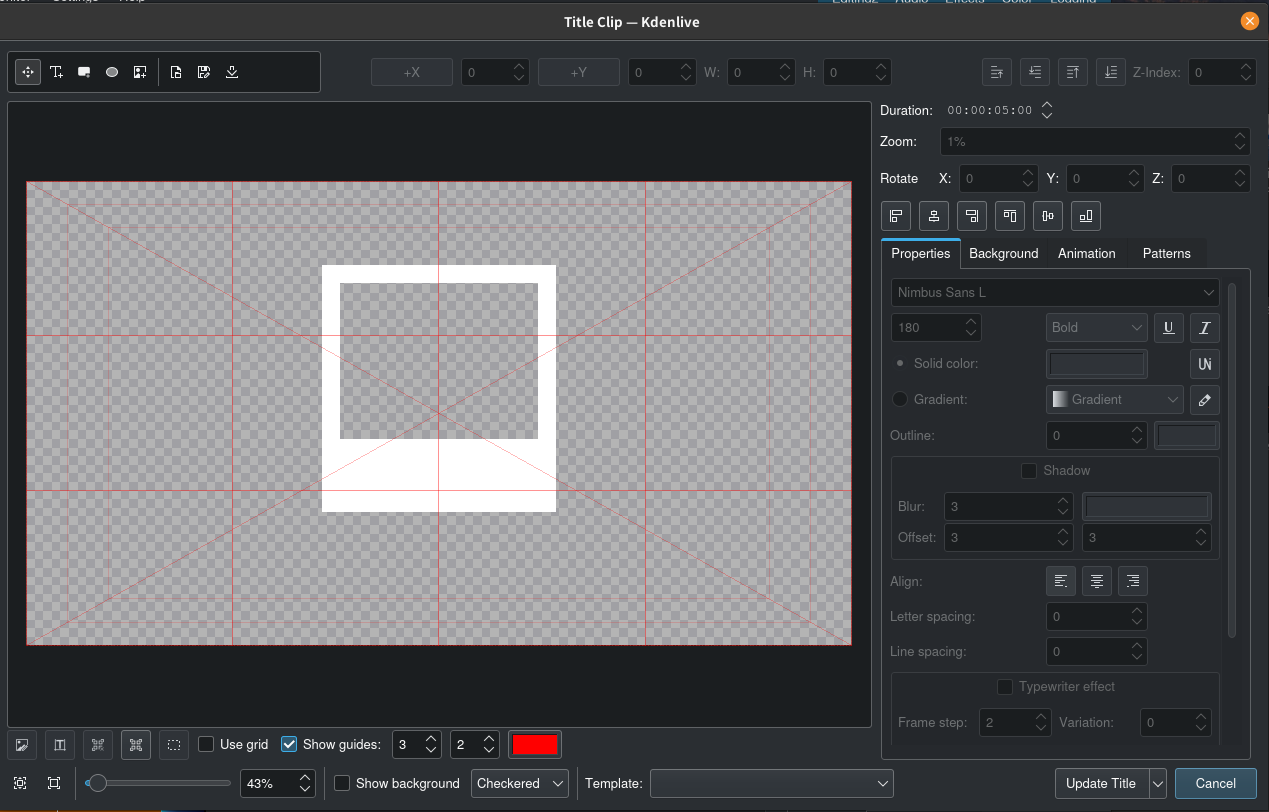Click the download title templates icon
The height and width of the screenshot is (812, 1269).
click(232, 72)
